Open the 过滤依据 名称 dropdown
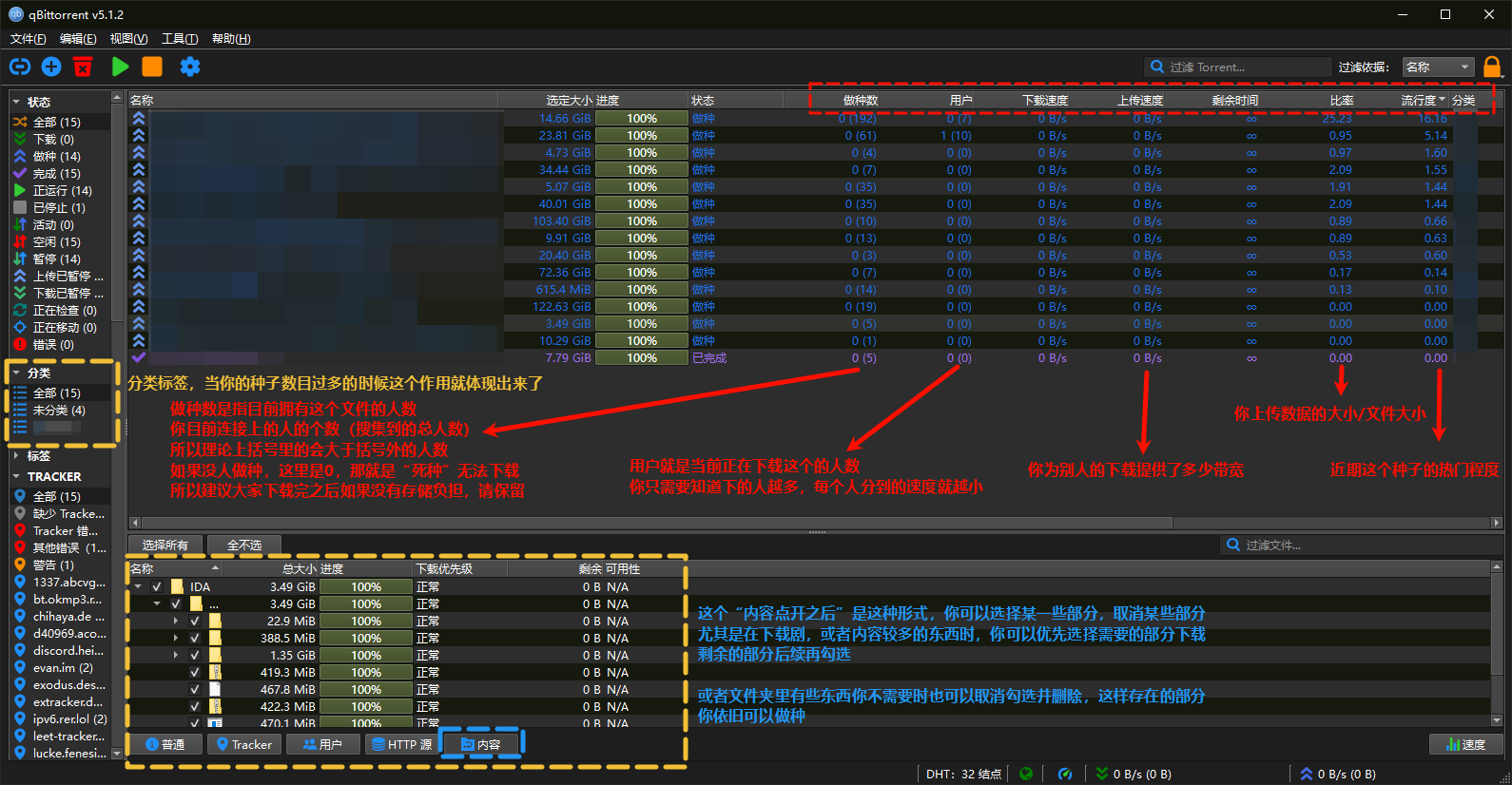 coord(1439,67)
